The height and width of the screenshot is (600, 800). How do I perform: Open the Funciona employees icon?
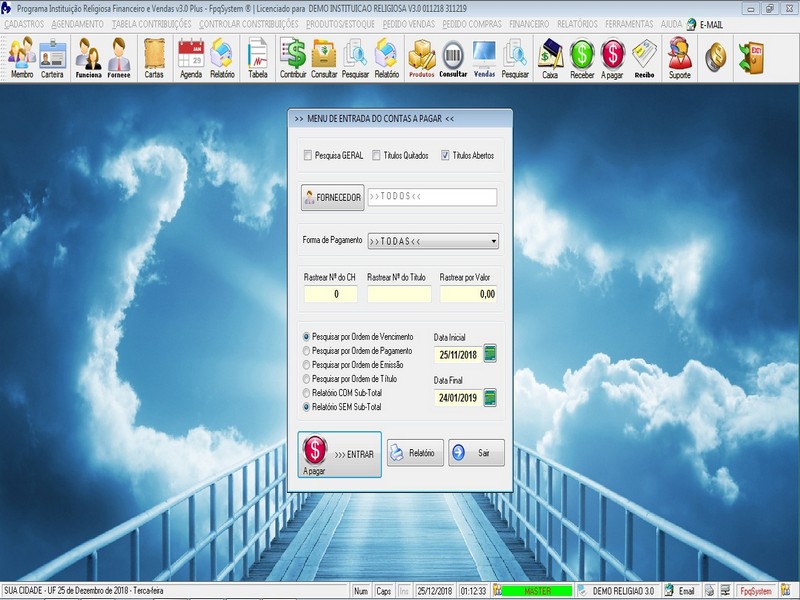coord(88,58)
